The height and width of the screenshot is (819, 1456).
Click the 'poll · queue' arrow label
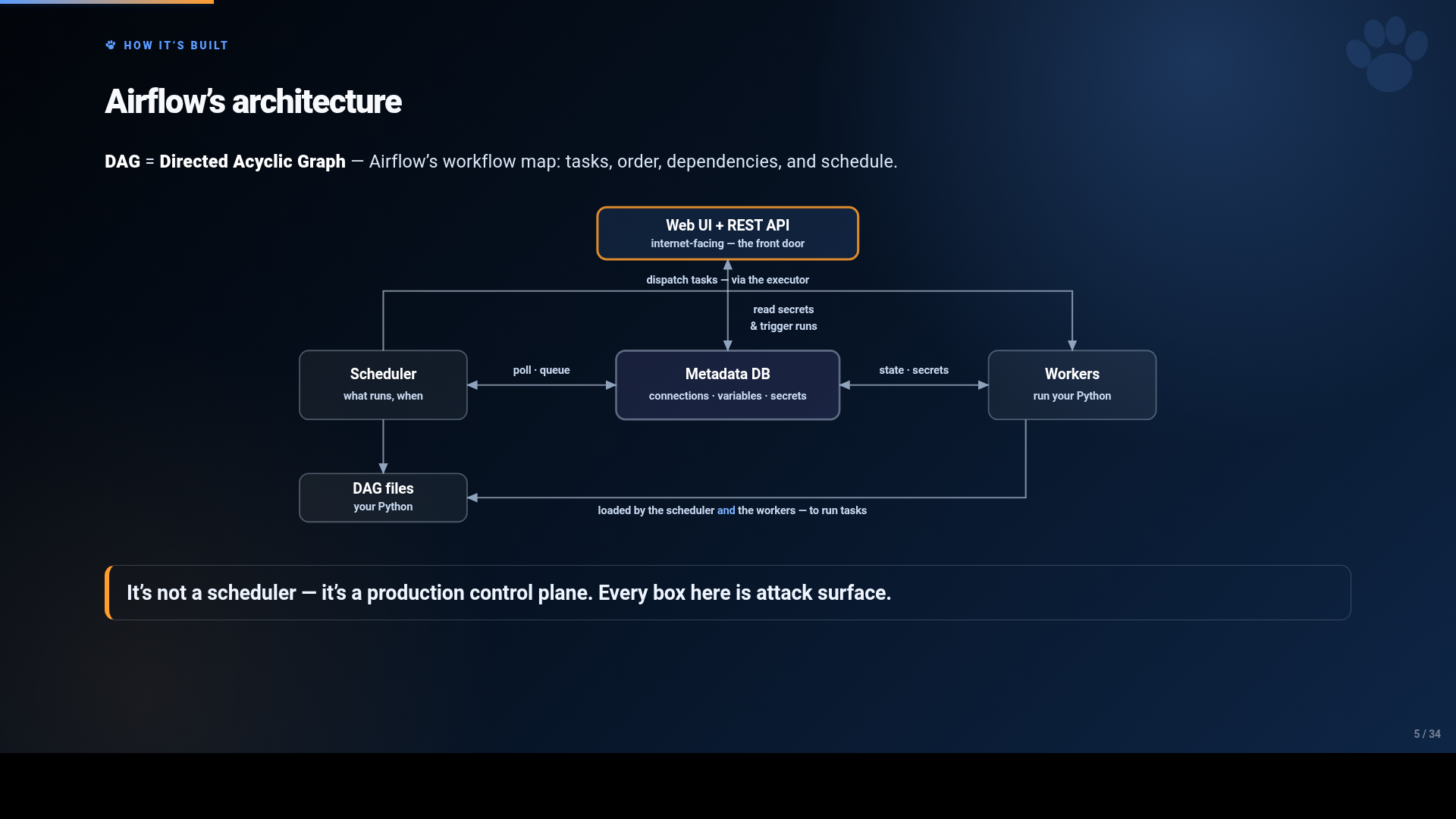(541, 370)
